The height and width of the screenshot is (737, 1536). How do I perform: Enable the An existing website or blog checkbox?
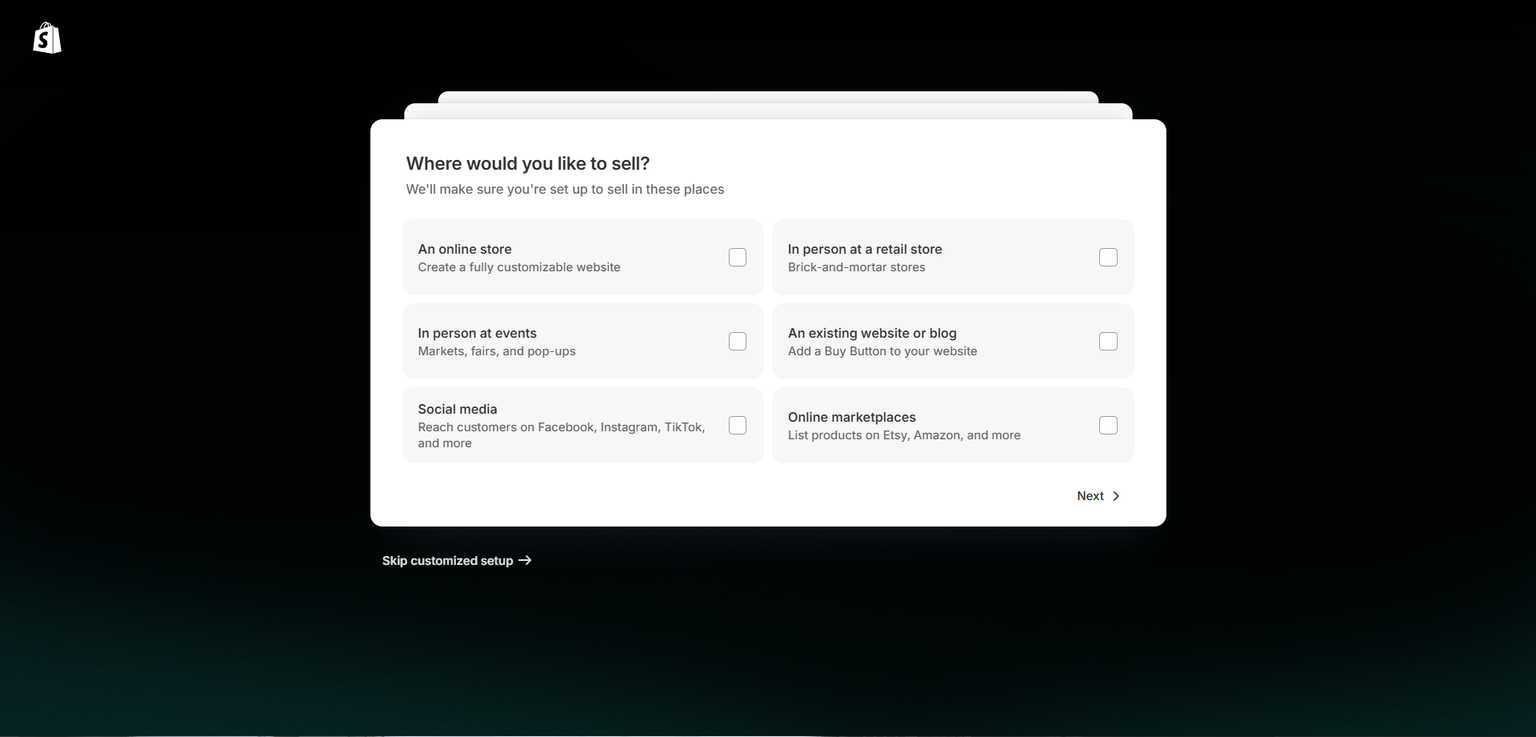point(1108,341)
